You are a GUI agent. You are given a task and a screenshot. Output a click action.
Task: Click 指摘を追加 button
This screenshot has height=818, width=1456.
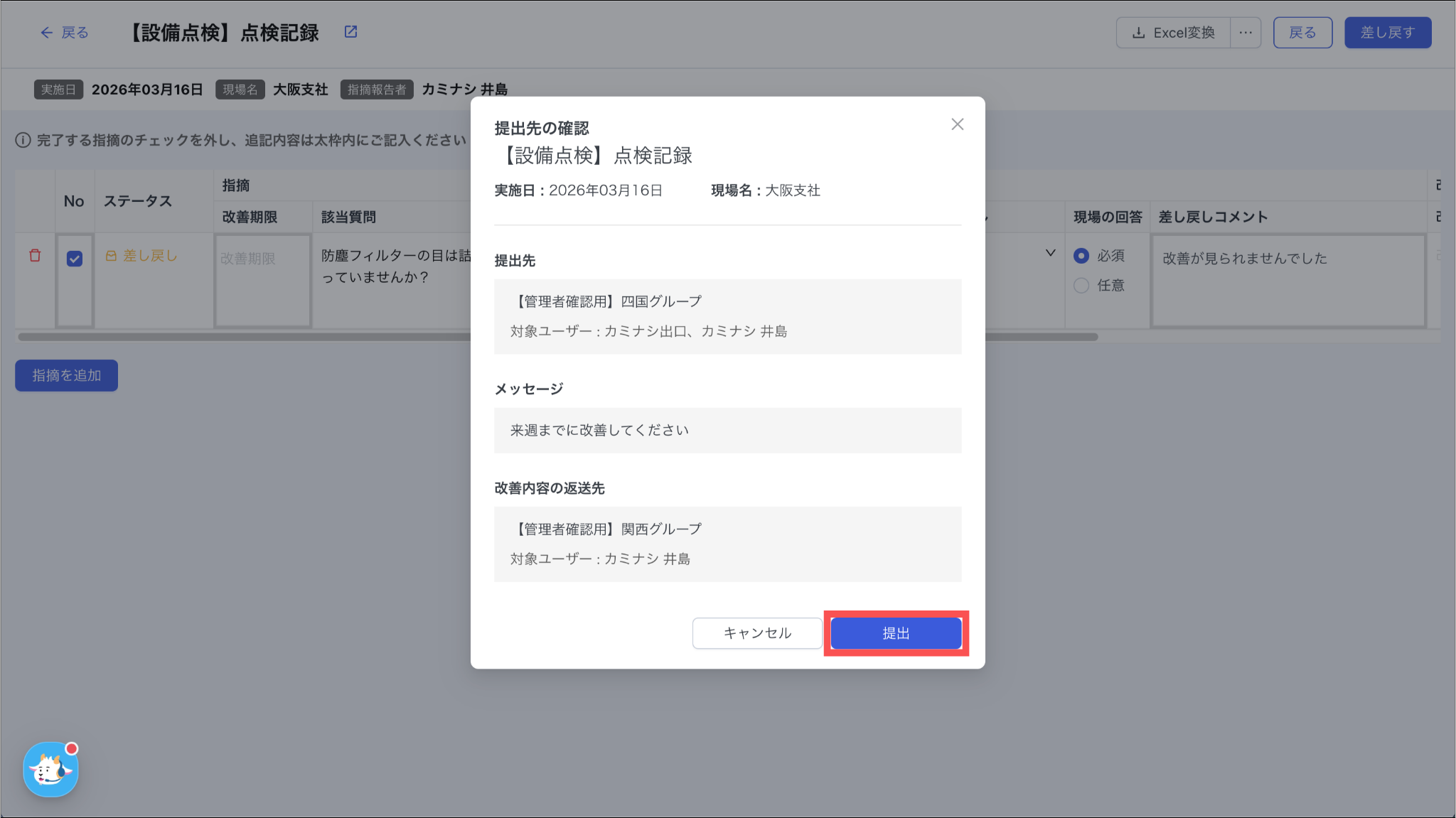coord(67,375)
